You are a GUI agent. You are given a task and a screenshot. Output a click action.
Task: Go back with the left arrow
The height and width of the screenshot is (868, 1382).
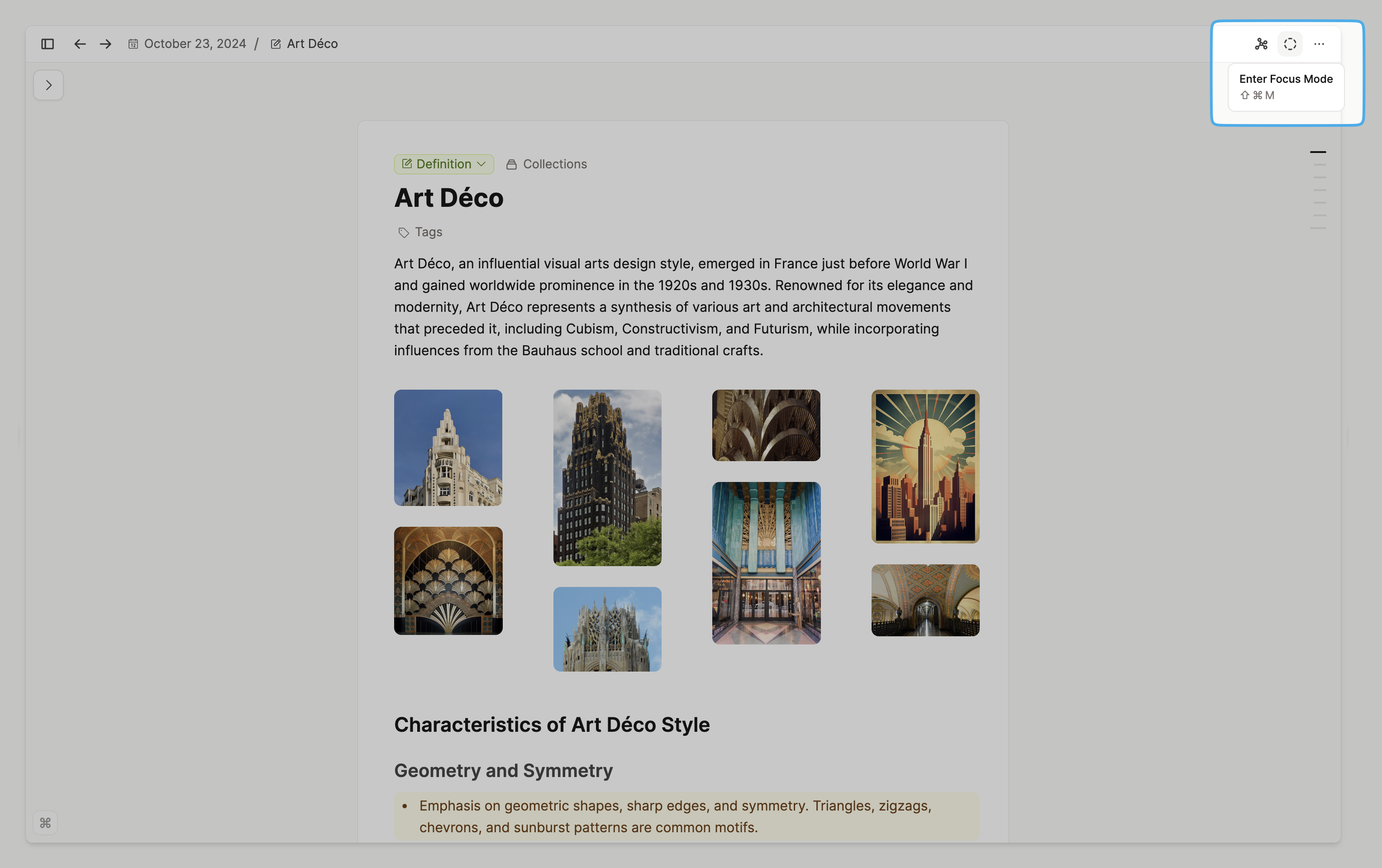[80, 44]
